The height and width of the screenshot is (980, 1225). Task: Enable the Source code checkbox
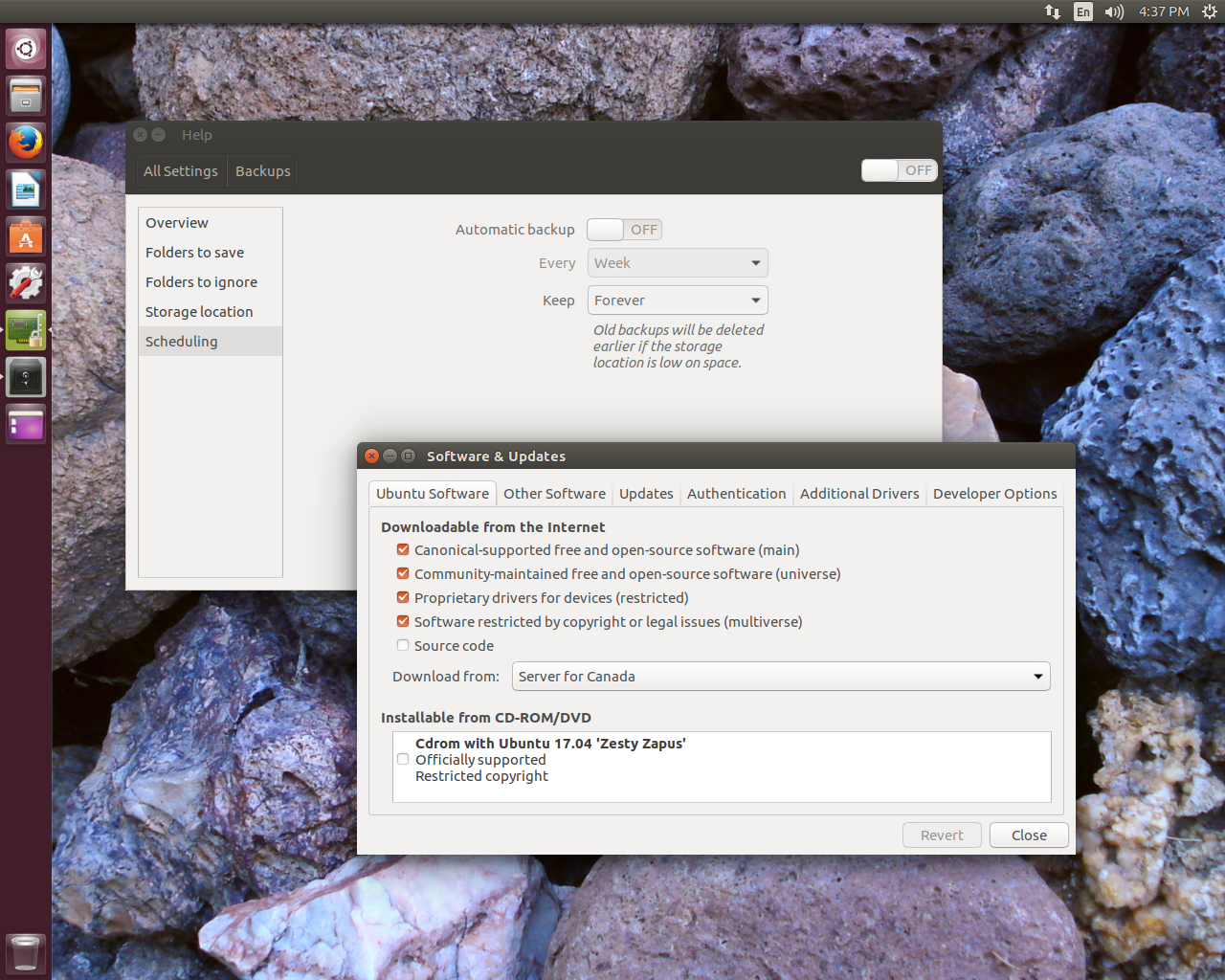(403, 645)
